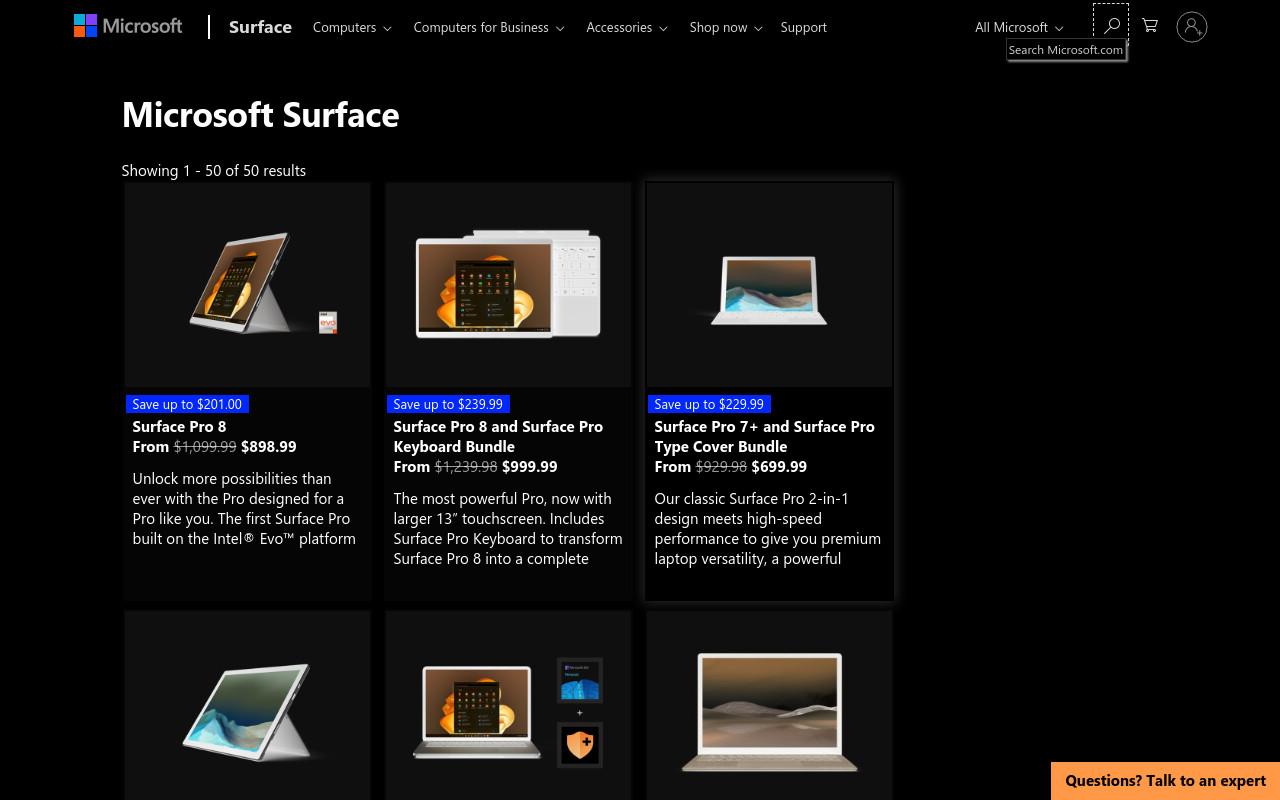Click the account sign-in avatar icon
Image resolution: width=1280 pixels, height=800 pixels.
[x=1192, y=27]
